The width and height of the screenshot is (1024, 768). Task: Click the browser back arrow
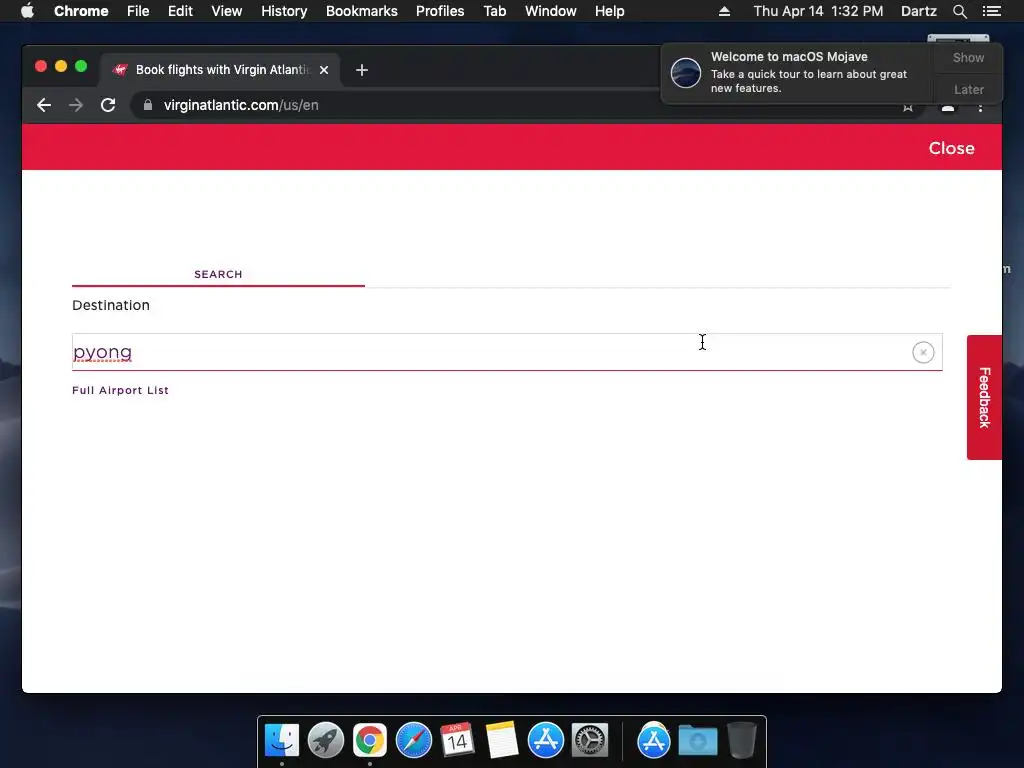click(44, 105)
